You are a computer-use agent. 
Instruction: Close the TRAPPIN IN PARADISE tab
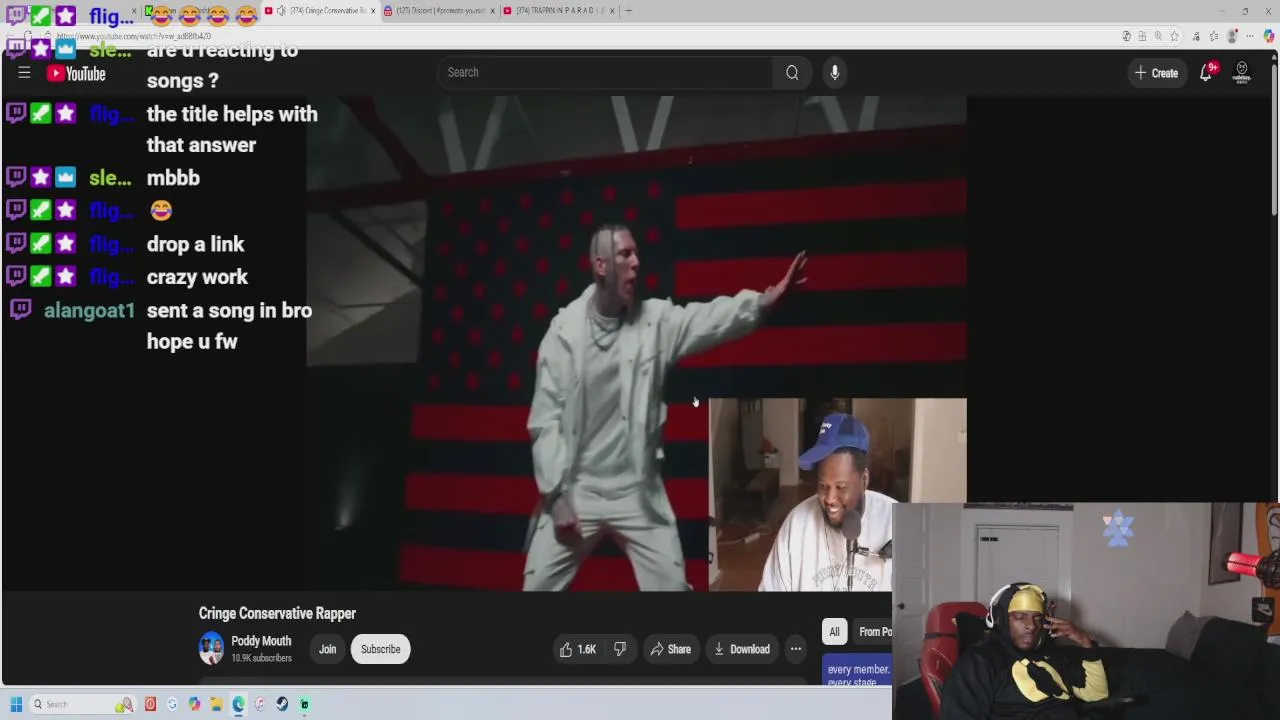pyautogui.click(x=612, y=11)
